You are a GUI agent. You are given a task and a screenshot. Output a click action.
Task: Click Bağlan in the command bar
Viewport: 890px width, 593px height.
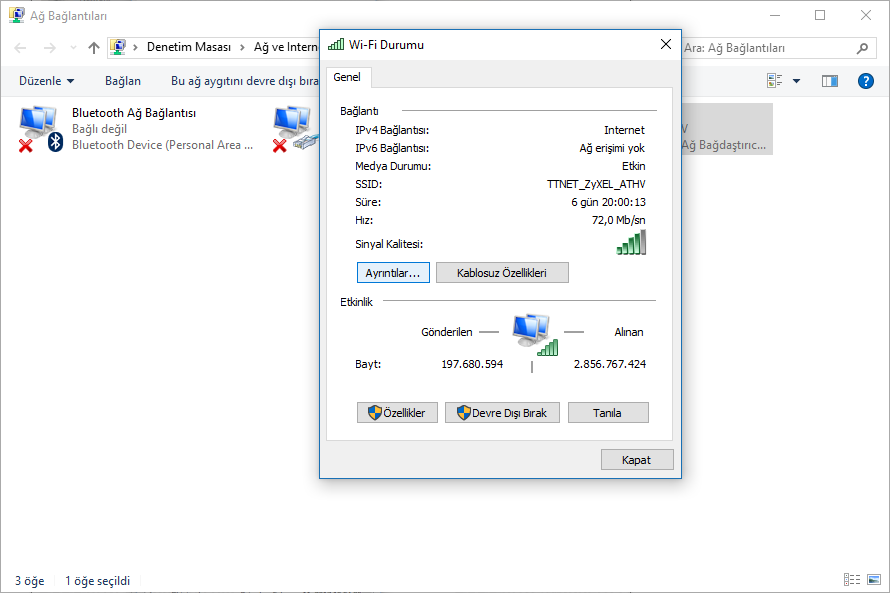122,80
